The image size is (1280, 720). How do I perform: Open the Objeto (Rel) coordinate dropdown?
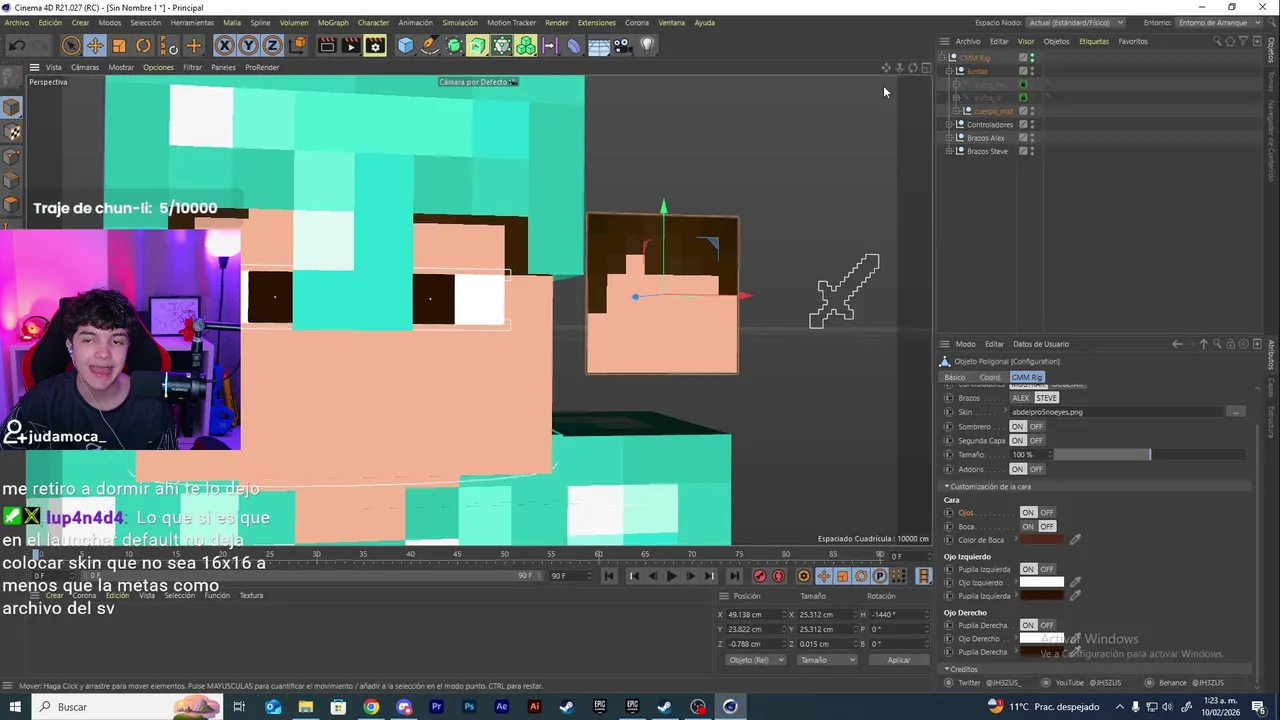(x=754, y=660)
